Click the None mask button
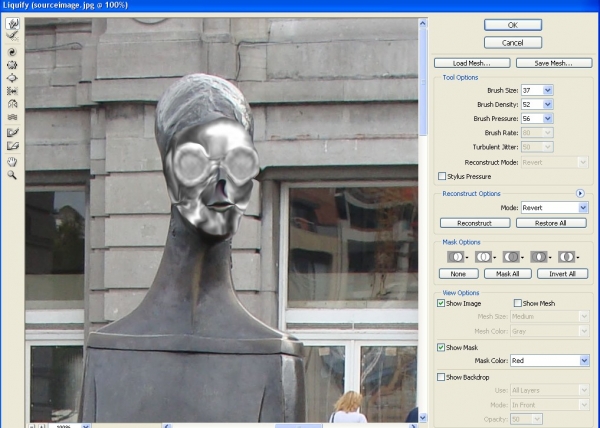Viewport: 600px width, 428px height. [458, 274]
